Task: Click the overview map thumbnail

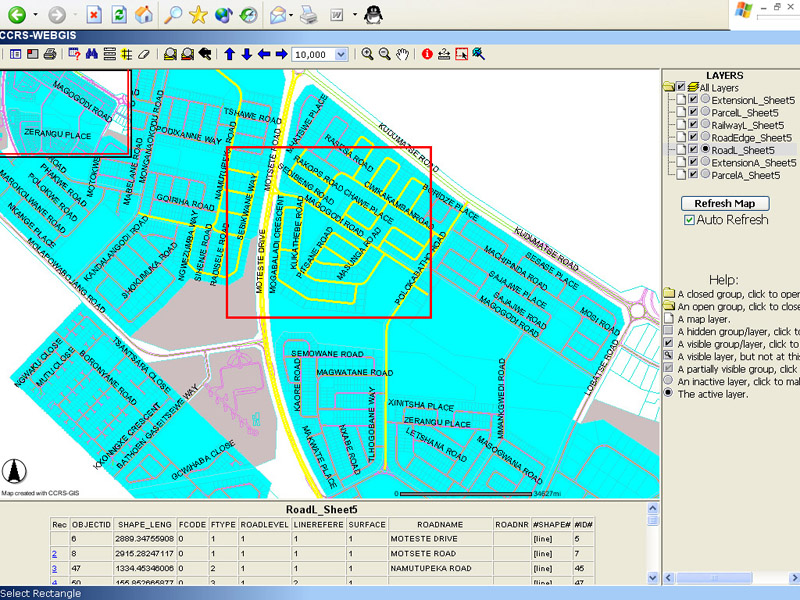Action: (65, 113)
